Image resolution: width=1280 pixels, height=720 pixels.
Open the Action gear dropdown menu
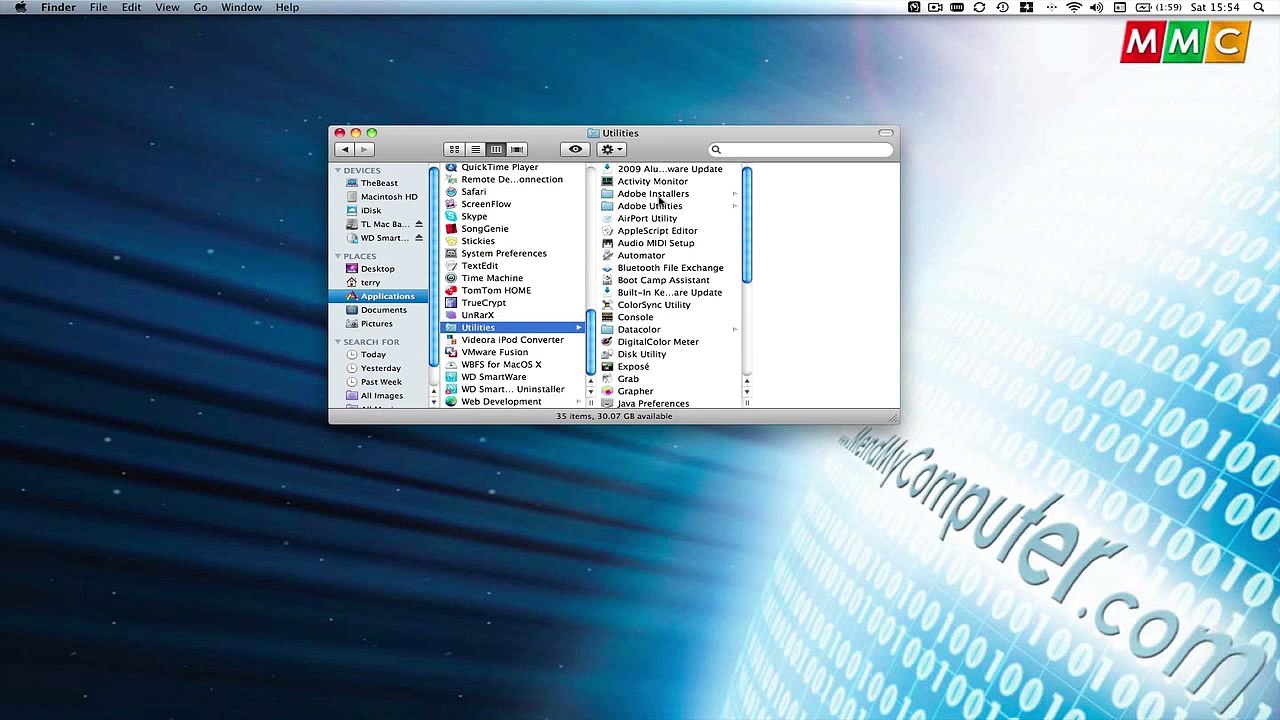[x=611, y=150]
